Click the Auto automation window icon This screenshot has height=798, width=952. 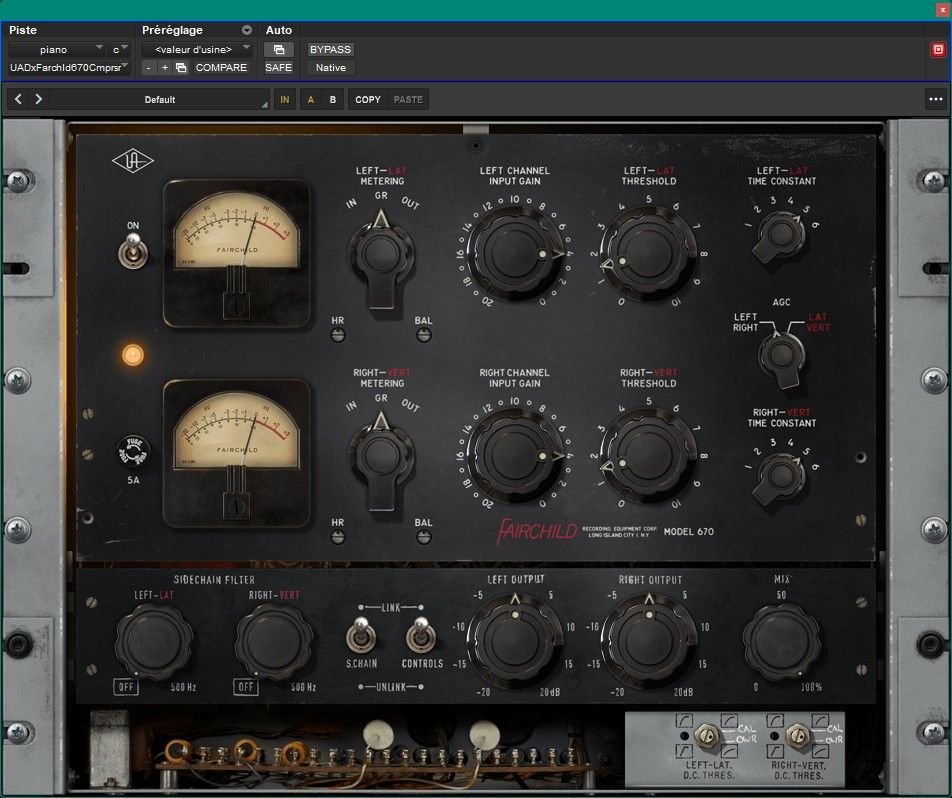point(279,49)
